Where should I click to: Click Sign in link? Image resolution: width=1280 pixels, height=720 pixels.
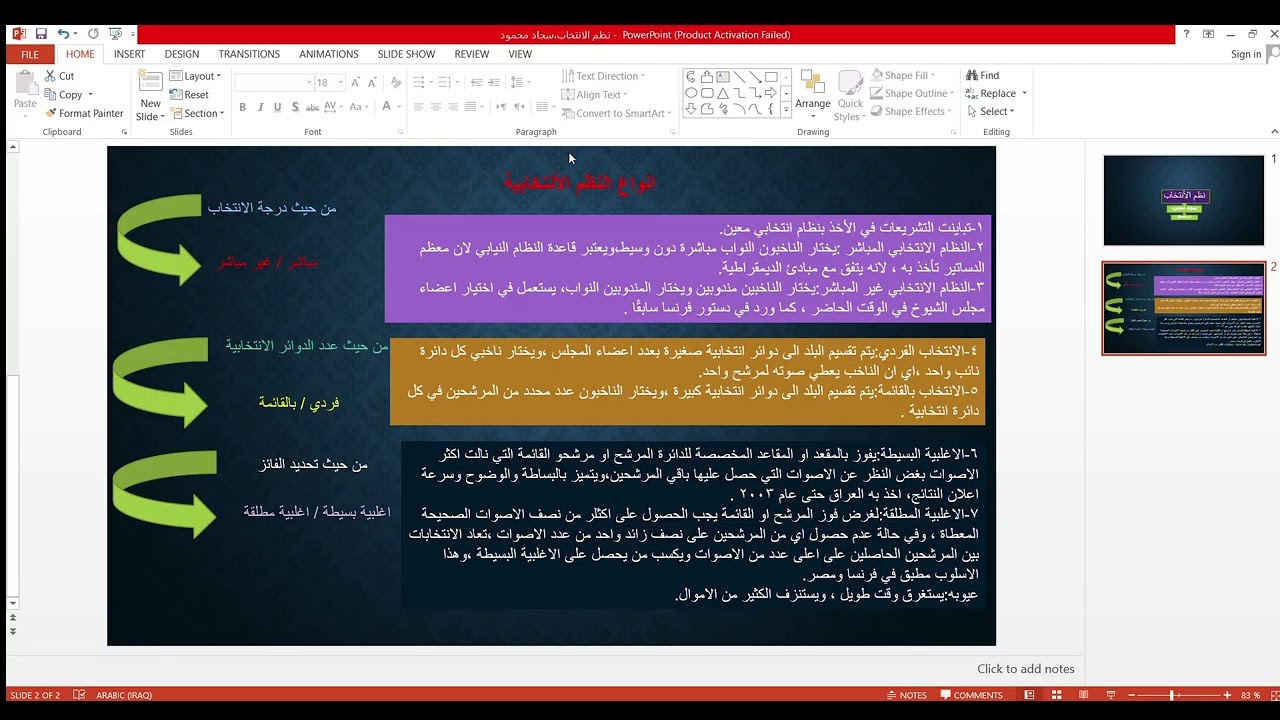[x=1246, y=54]
